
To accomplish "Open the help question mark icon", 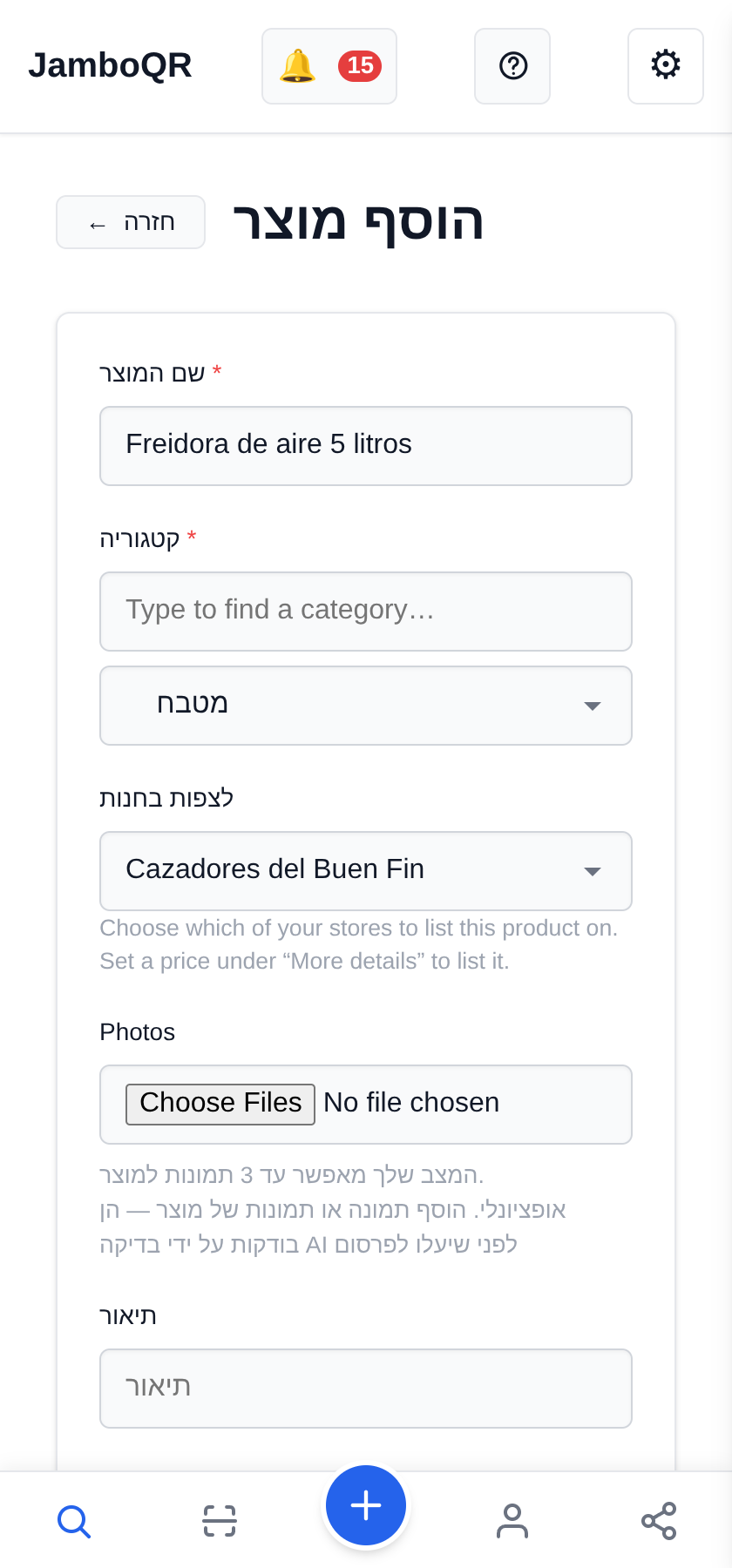I will pyautogui.click(x=512, y=66).
